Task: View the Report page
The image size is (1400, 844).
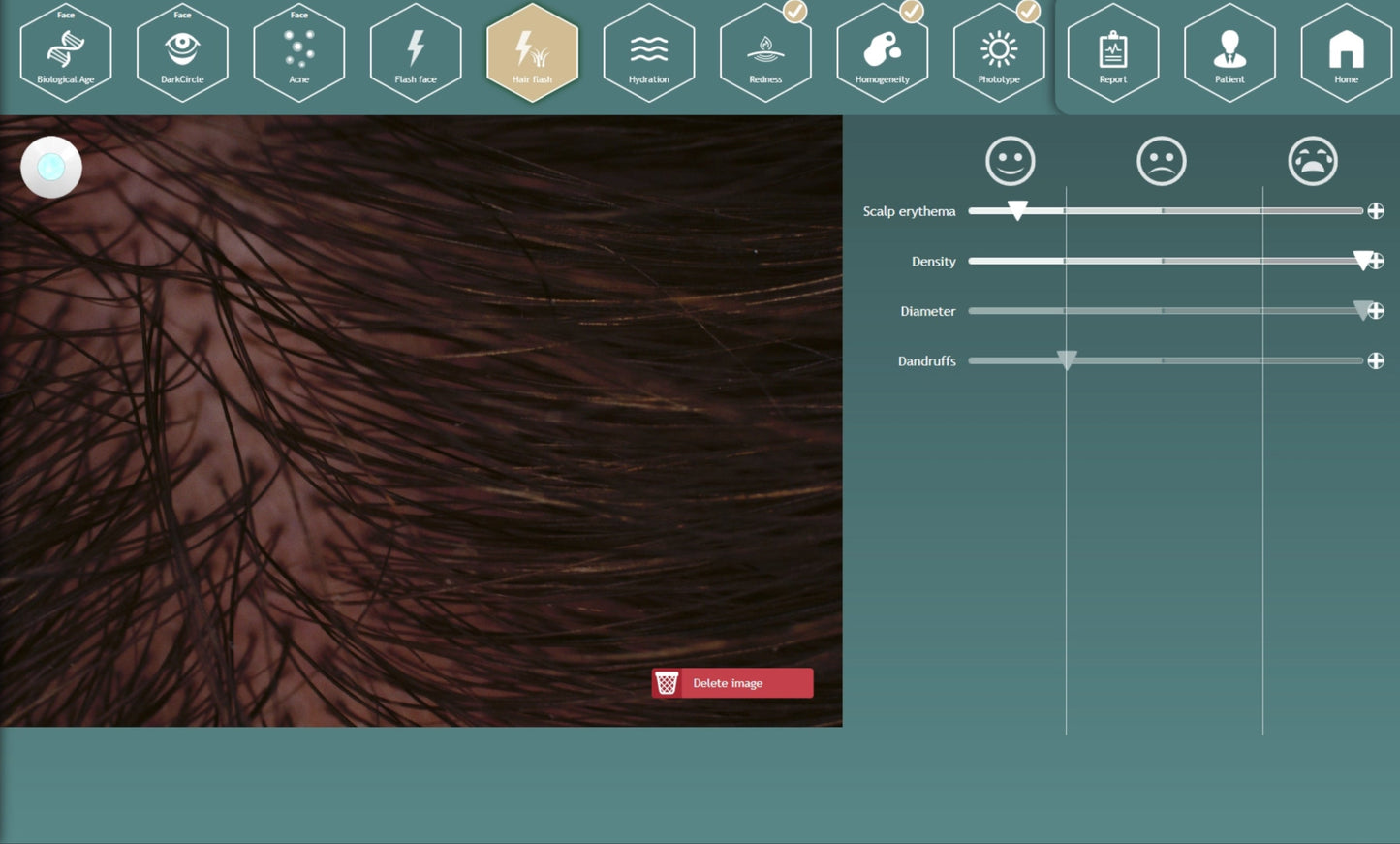Action: tap(1113, 53)
